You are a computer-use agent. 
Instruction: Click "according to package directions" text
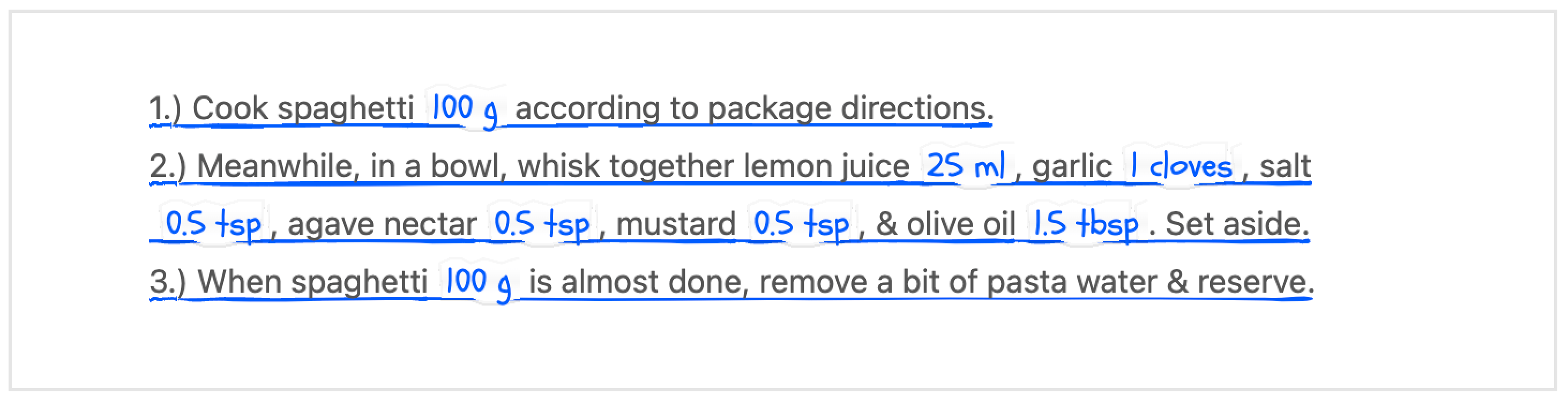coord(753,109)
